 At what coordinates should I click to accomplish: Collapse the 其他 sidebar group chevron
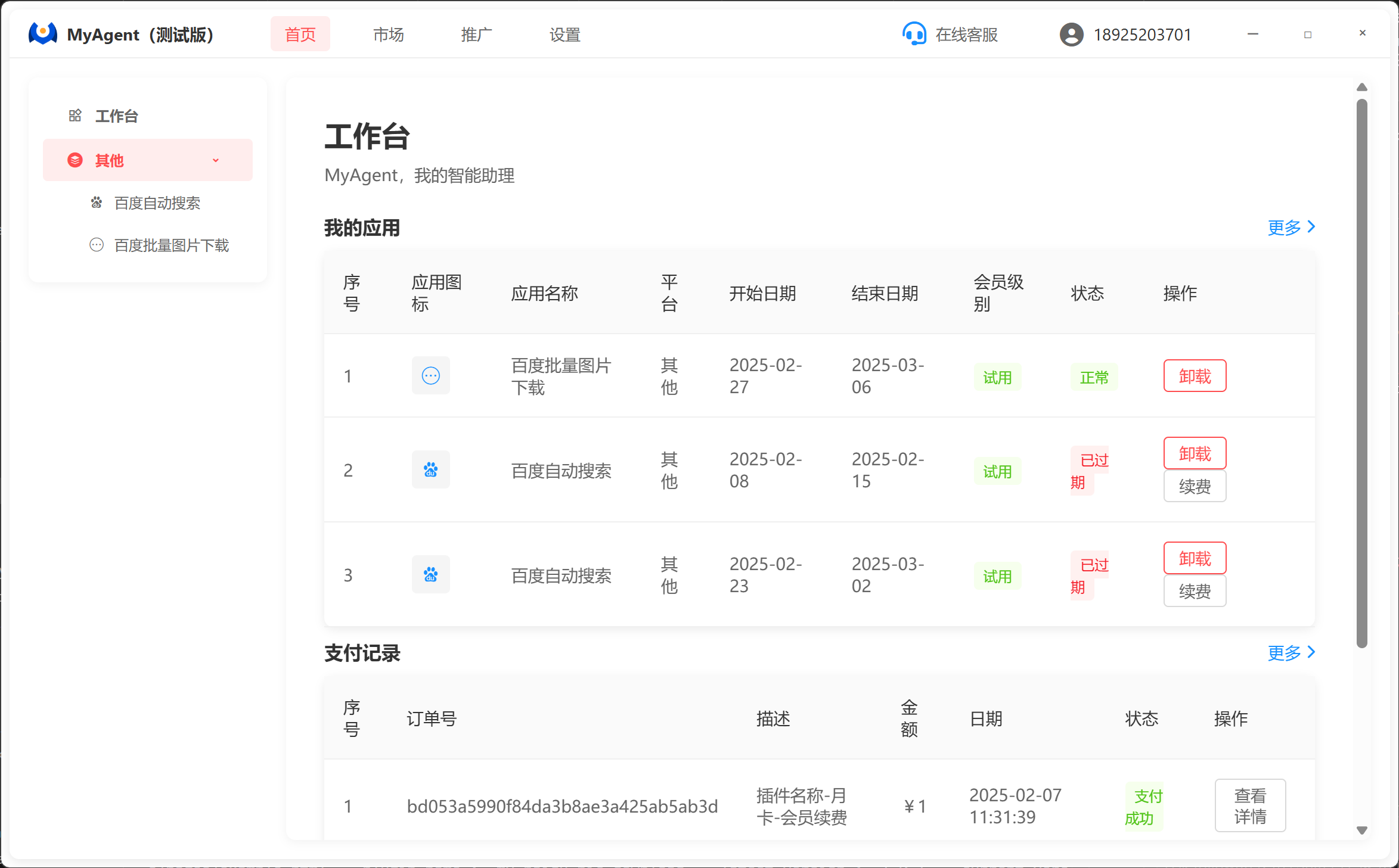click(x=216, y=160)
